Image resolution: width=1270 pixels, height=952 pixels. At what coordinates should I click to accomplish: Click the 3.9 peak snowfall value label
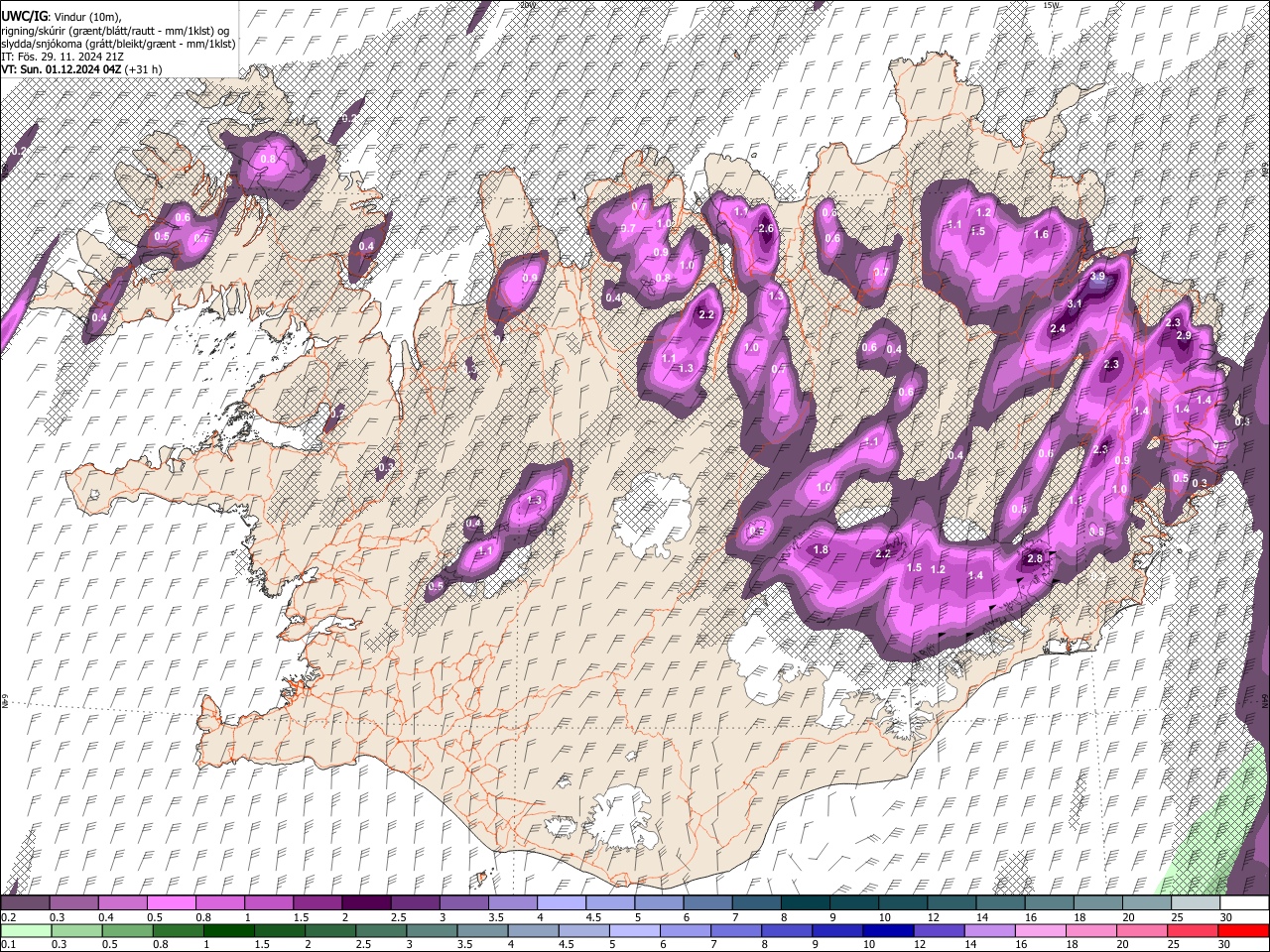coord(1097,277)
